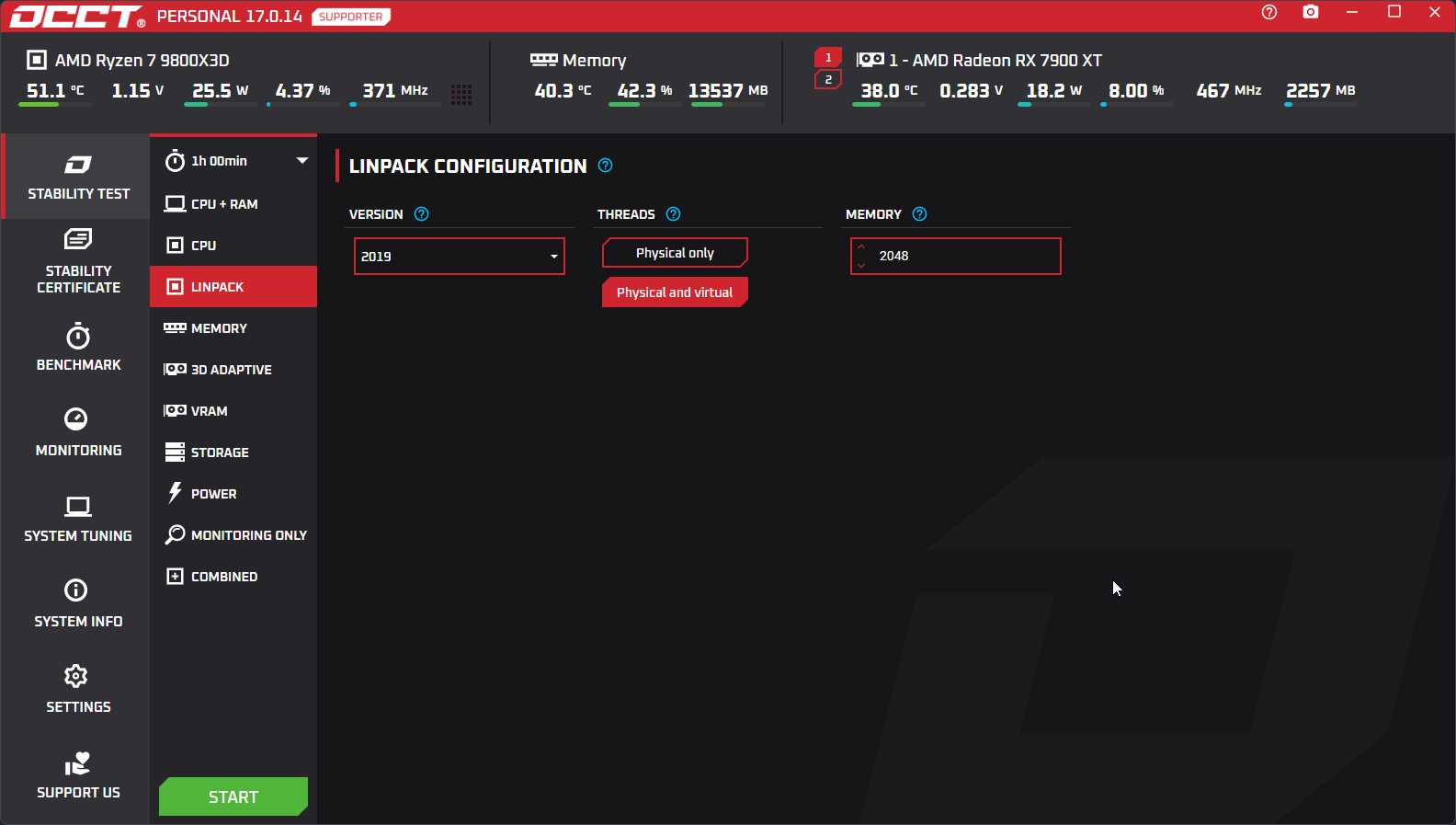Click the GPU voltage 0.283 V reading

point(972,91)
